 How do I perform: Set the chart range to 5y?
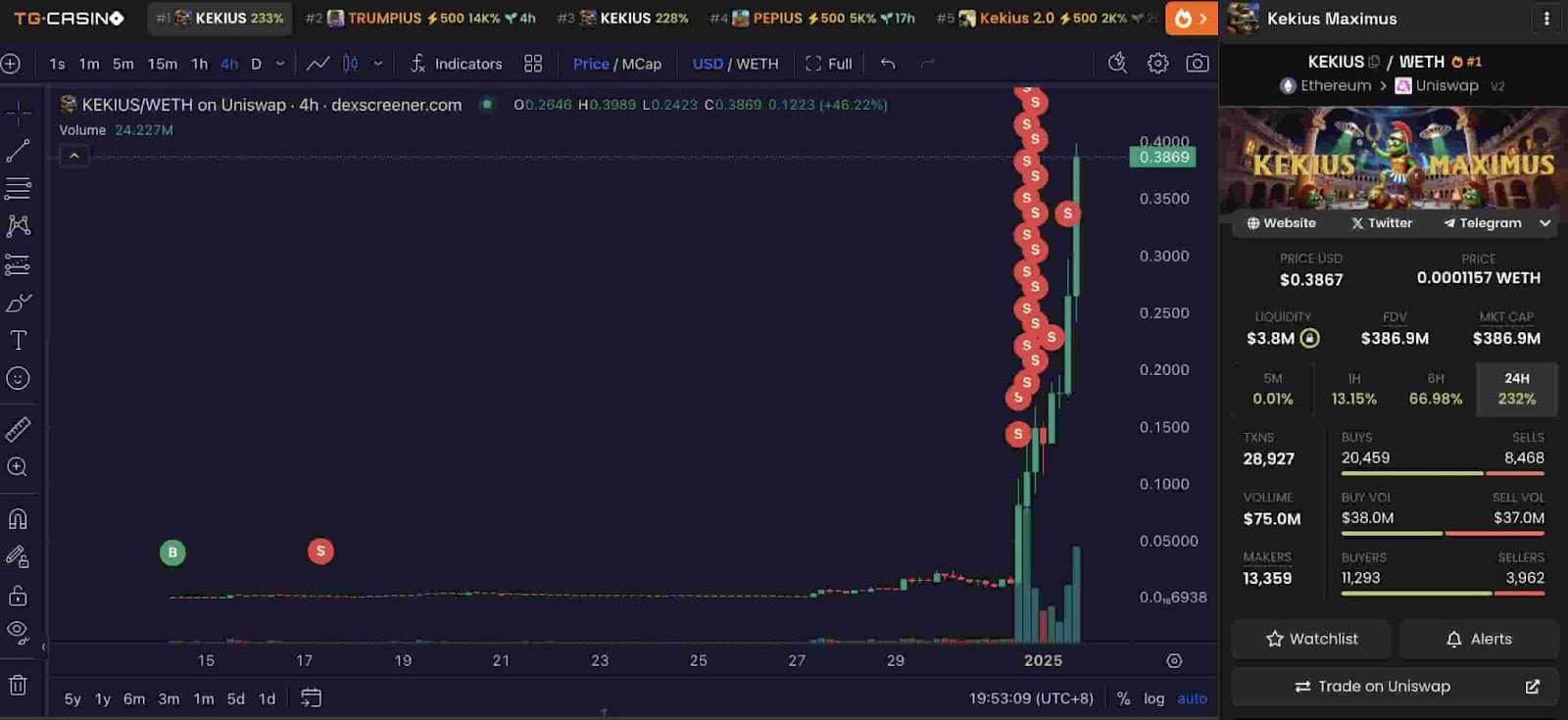[x=73, y=698]
